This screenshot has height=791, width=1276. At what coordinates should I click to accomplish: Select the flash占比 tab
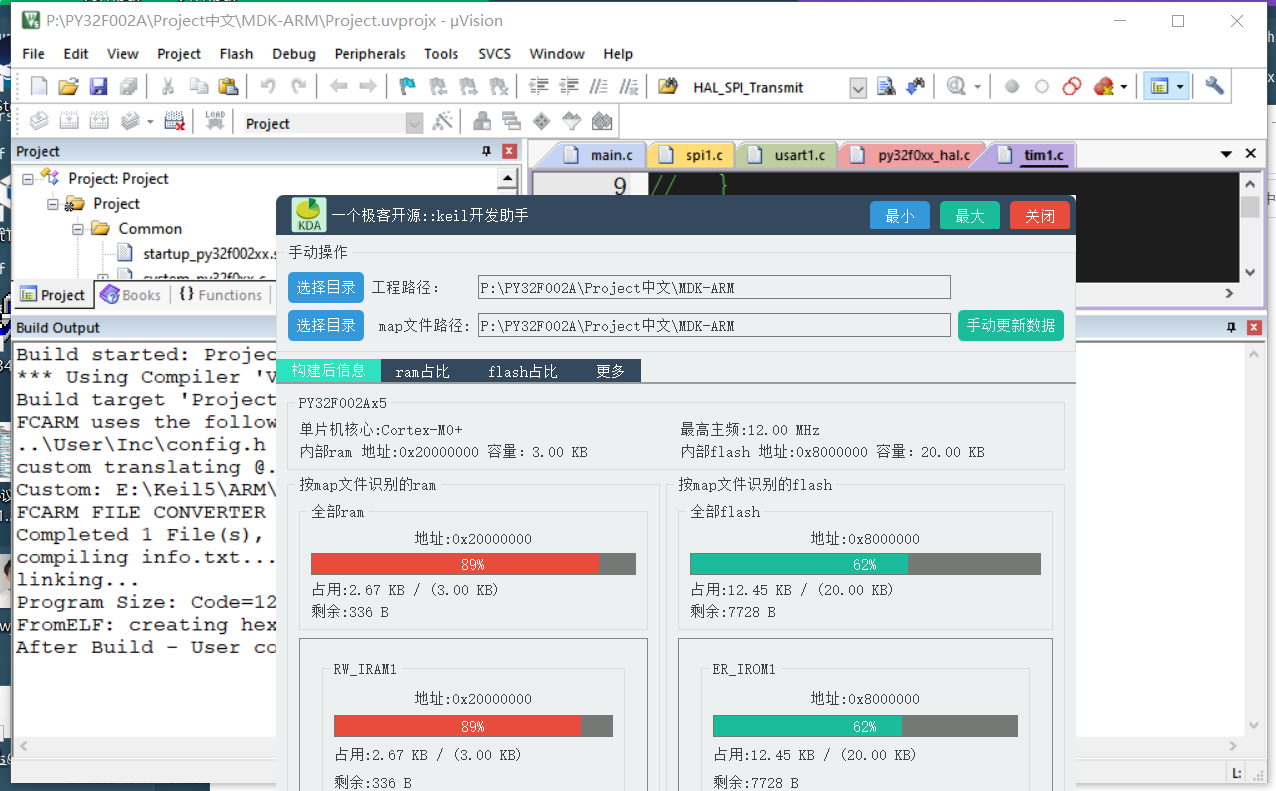click(x=522, y=371)
